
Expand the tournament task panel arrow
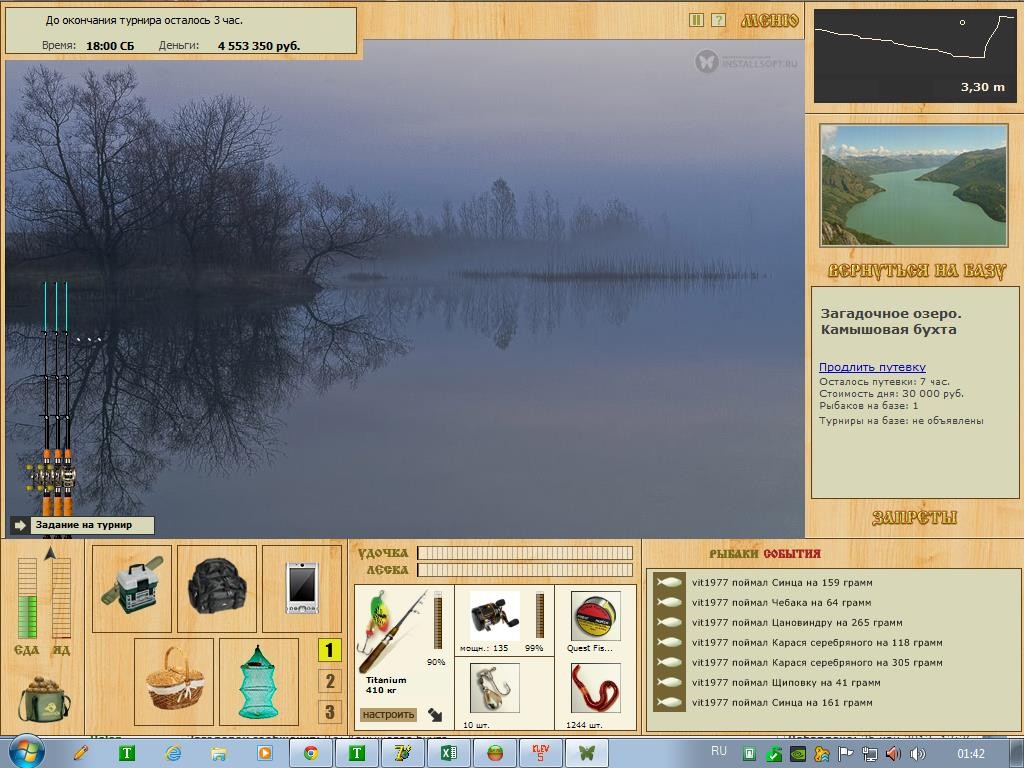[20, 525]
